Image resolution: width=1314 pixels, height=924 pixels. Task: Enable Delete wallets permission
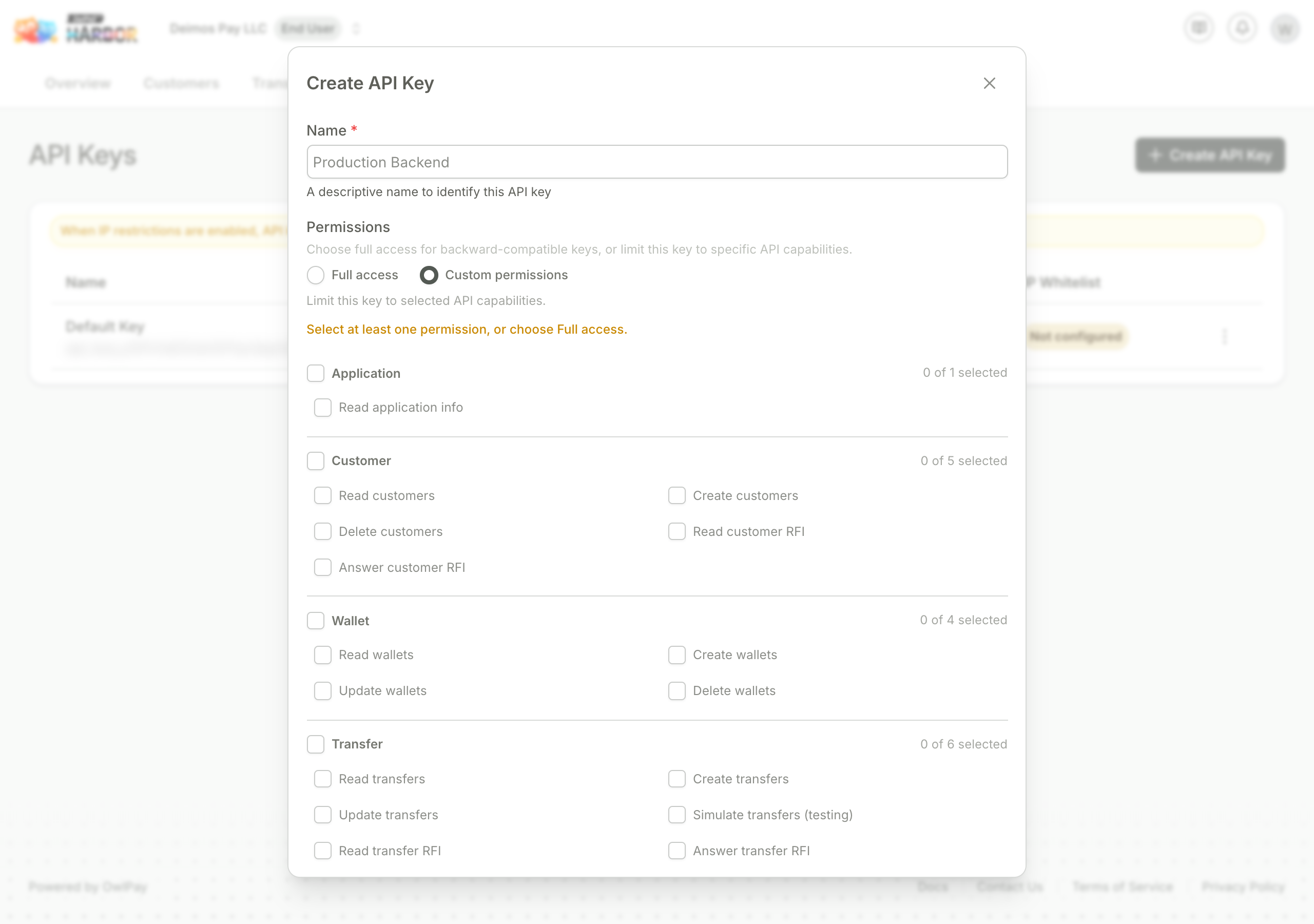[677, 691]
